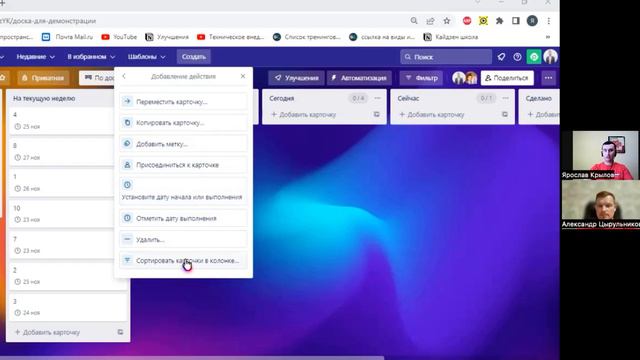Open the yellow extension icon
This screenshot has width=640, height=360.
pos(483,21)
